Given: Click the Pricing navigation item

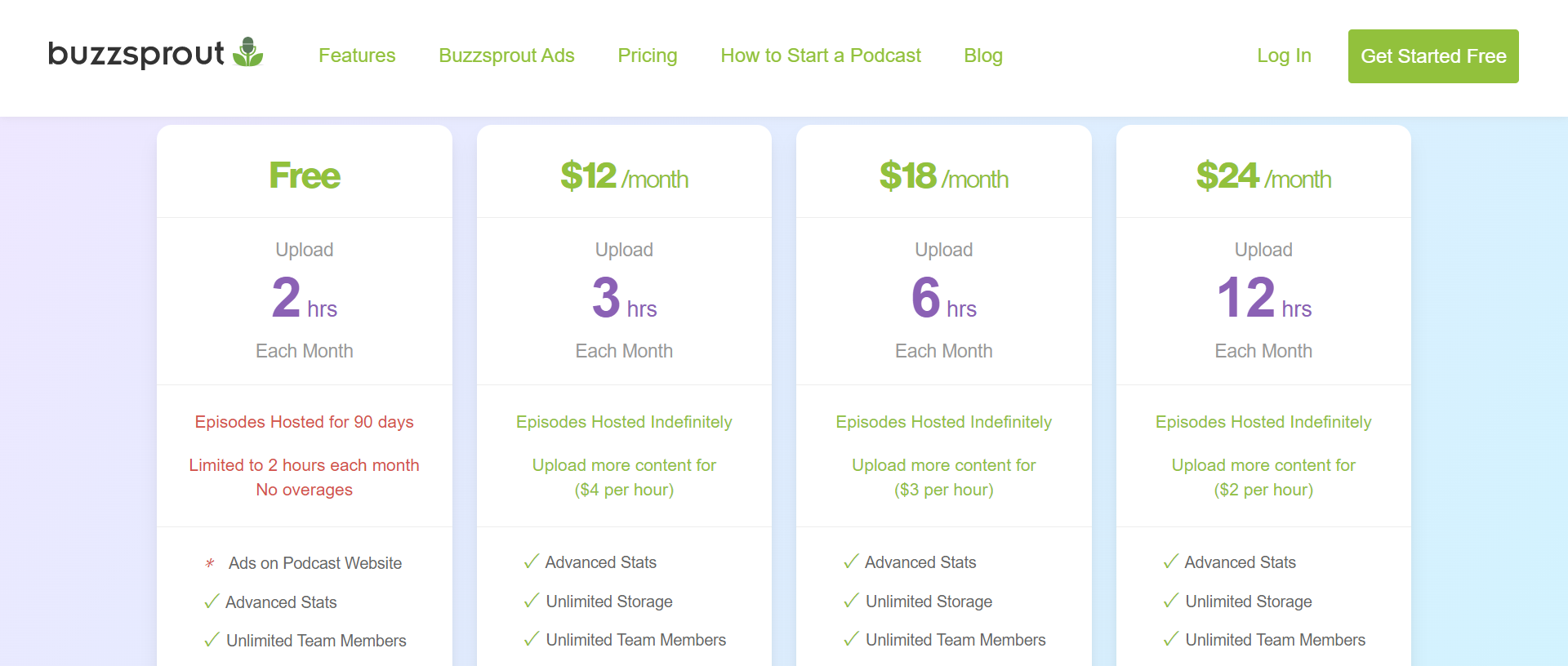Looking at the screenshot, I should 647,55.
